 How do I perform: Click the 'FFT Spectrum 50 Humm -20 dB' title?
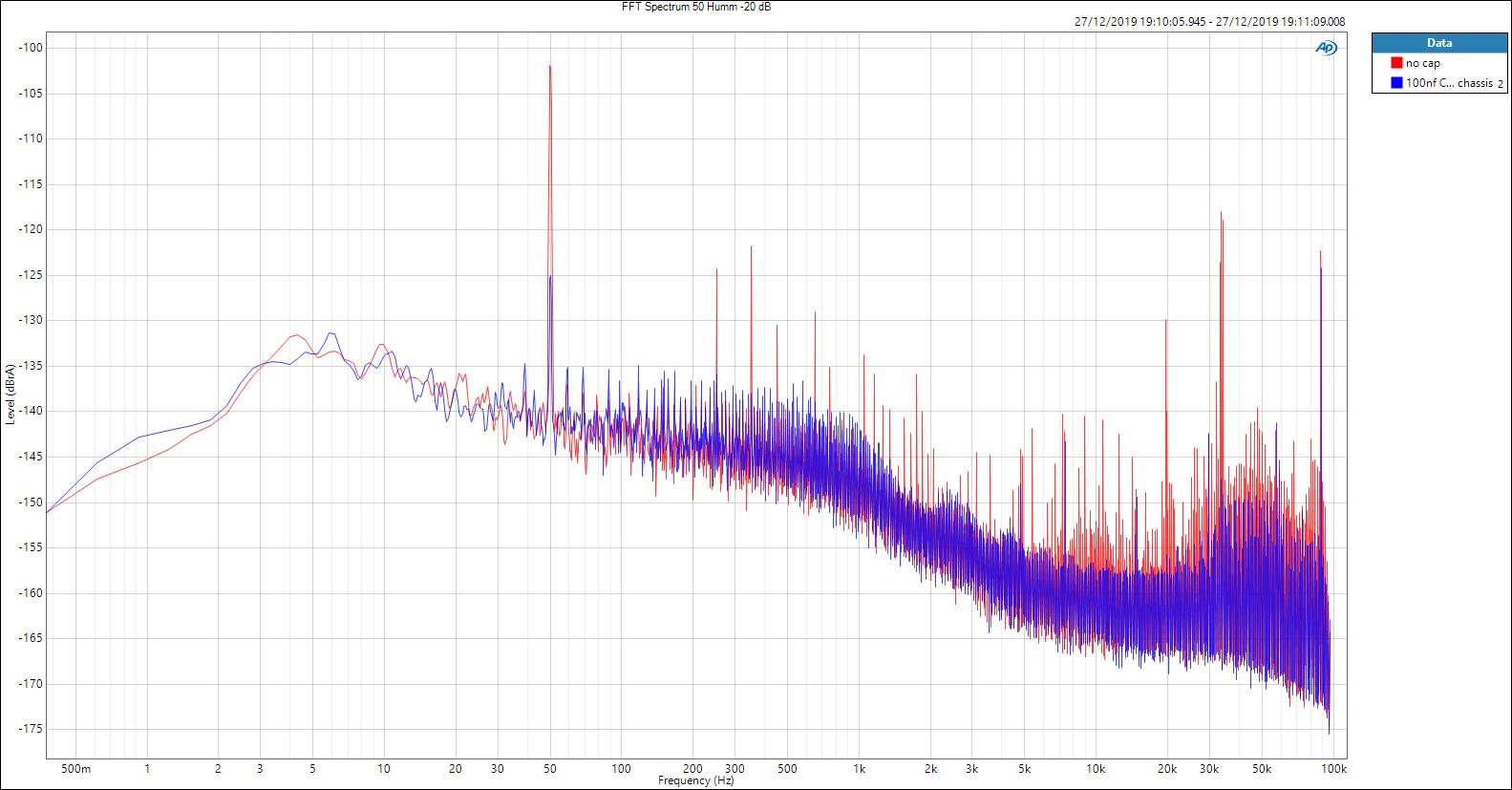coord(695,7)
